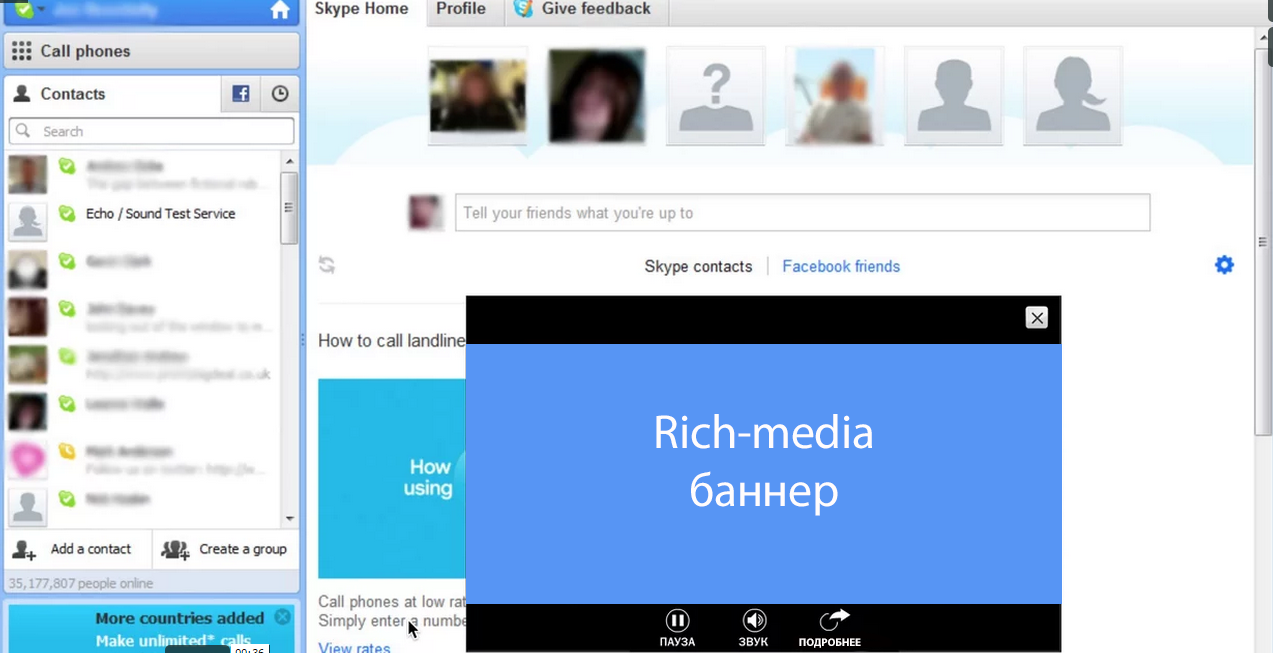
Task: Click the ponytail silhouette avatar in top row
Action: (1073, 95)
